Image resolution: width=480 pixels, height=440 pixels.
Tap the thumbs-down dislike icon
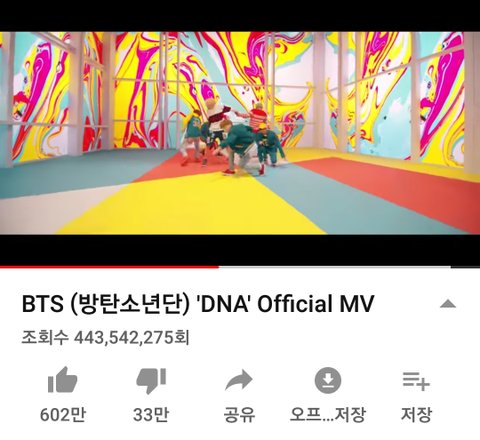click(x=151, y=381)
